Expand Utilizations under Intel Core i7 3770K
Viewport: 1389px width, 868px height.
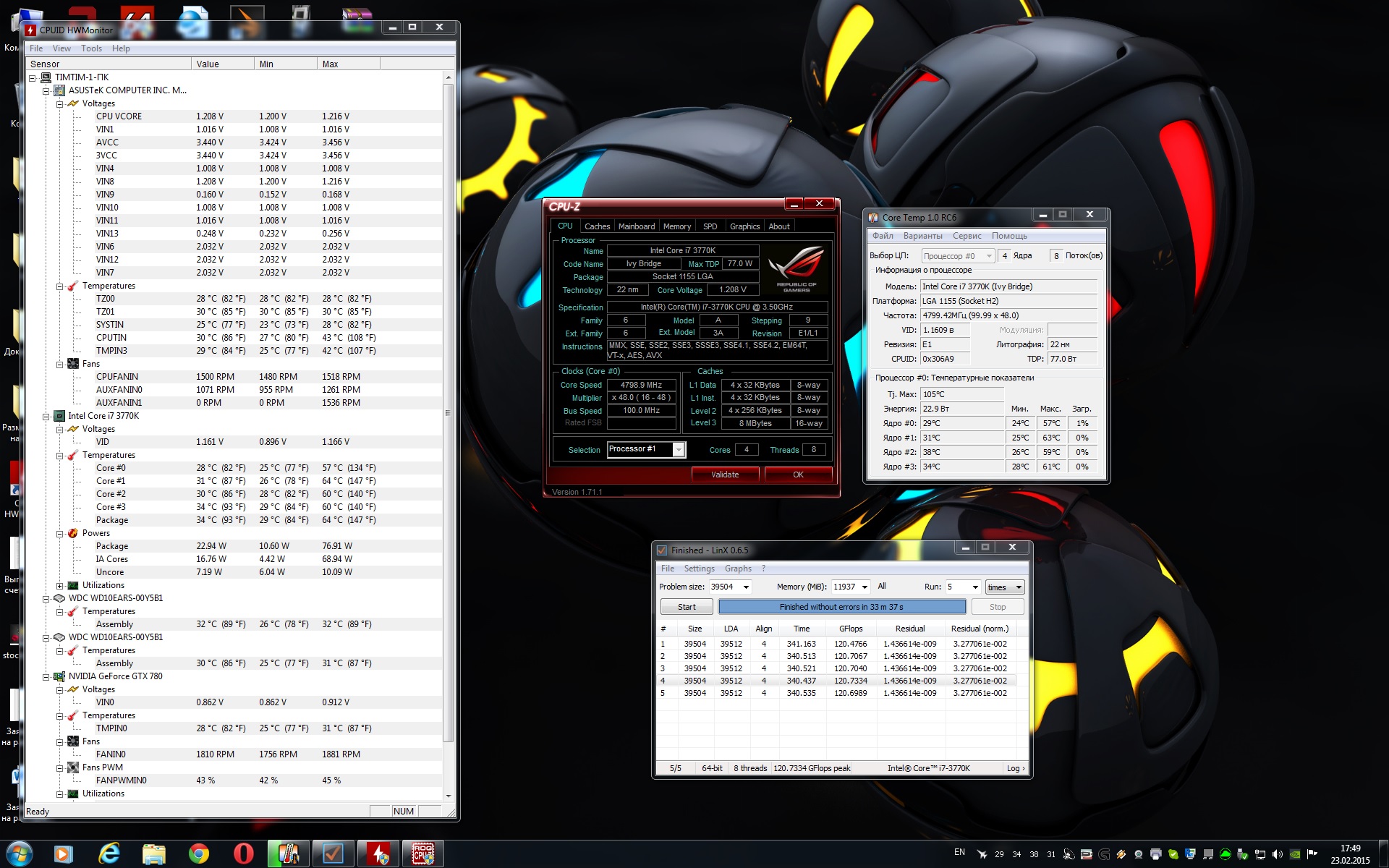[60, 585]
